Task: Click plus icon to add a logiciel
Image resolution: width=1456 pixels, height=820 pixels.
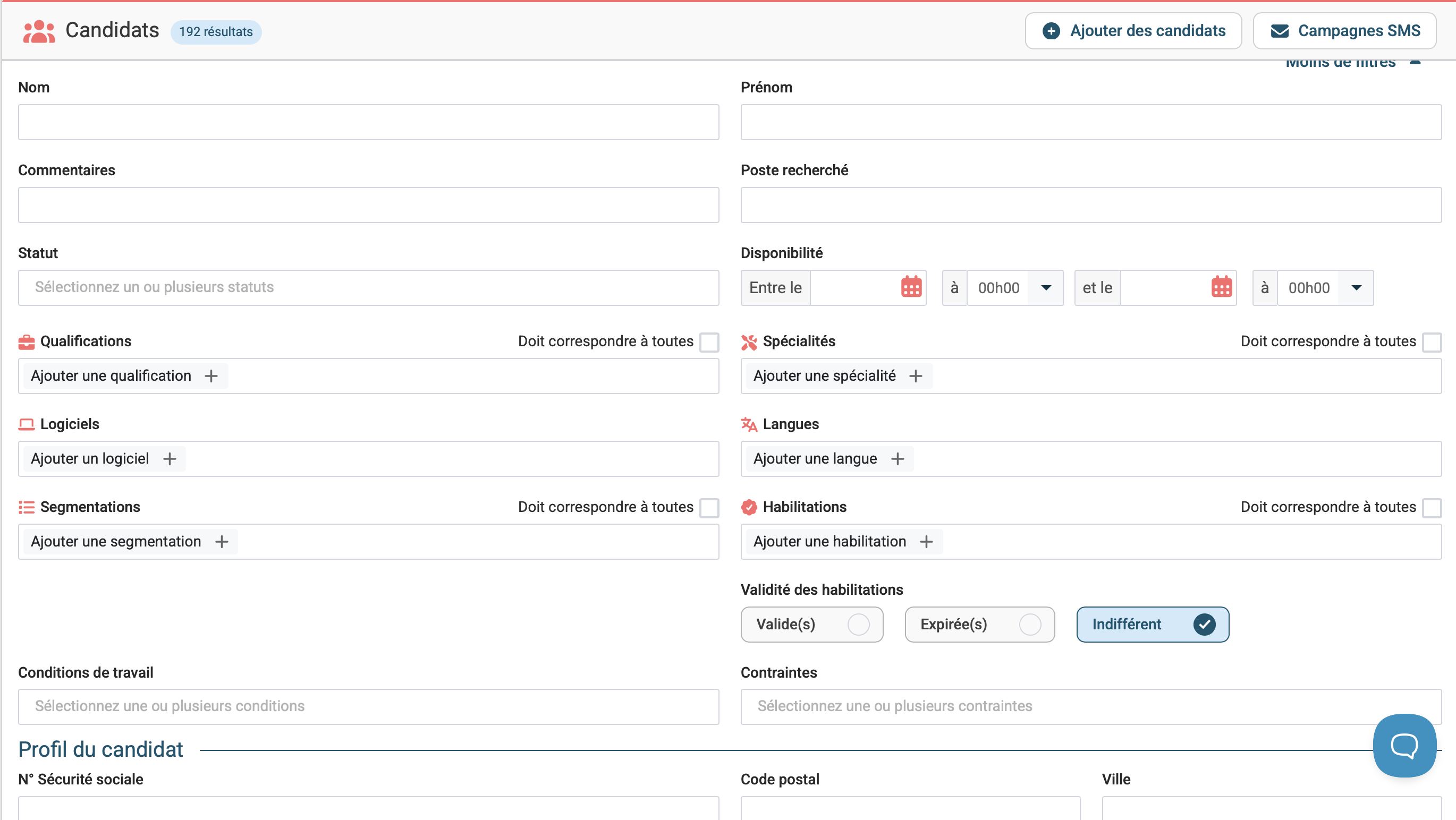Action: 170,459
